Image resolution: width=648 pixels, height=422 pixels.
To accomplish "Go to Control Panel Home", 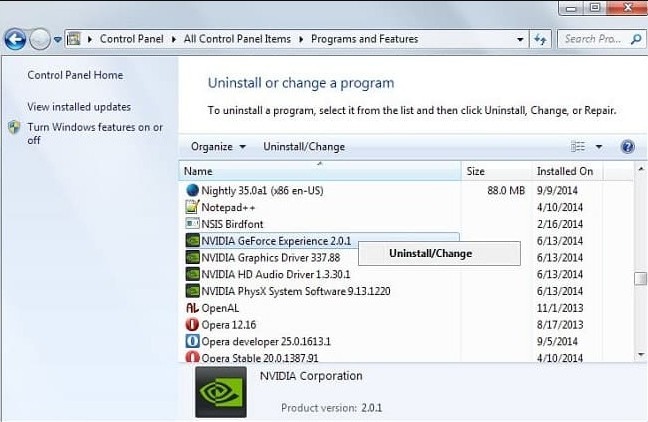I will [x=75, y=75].
